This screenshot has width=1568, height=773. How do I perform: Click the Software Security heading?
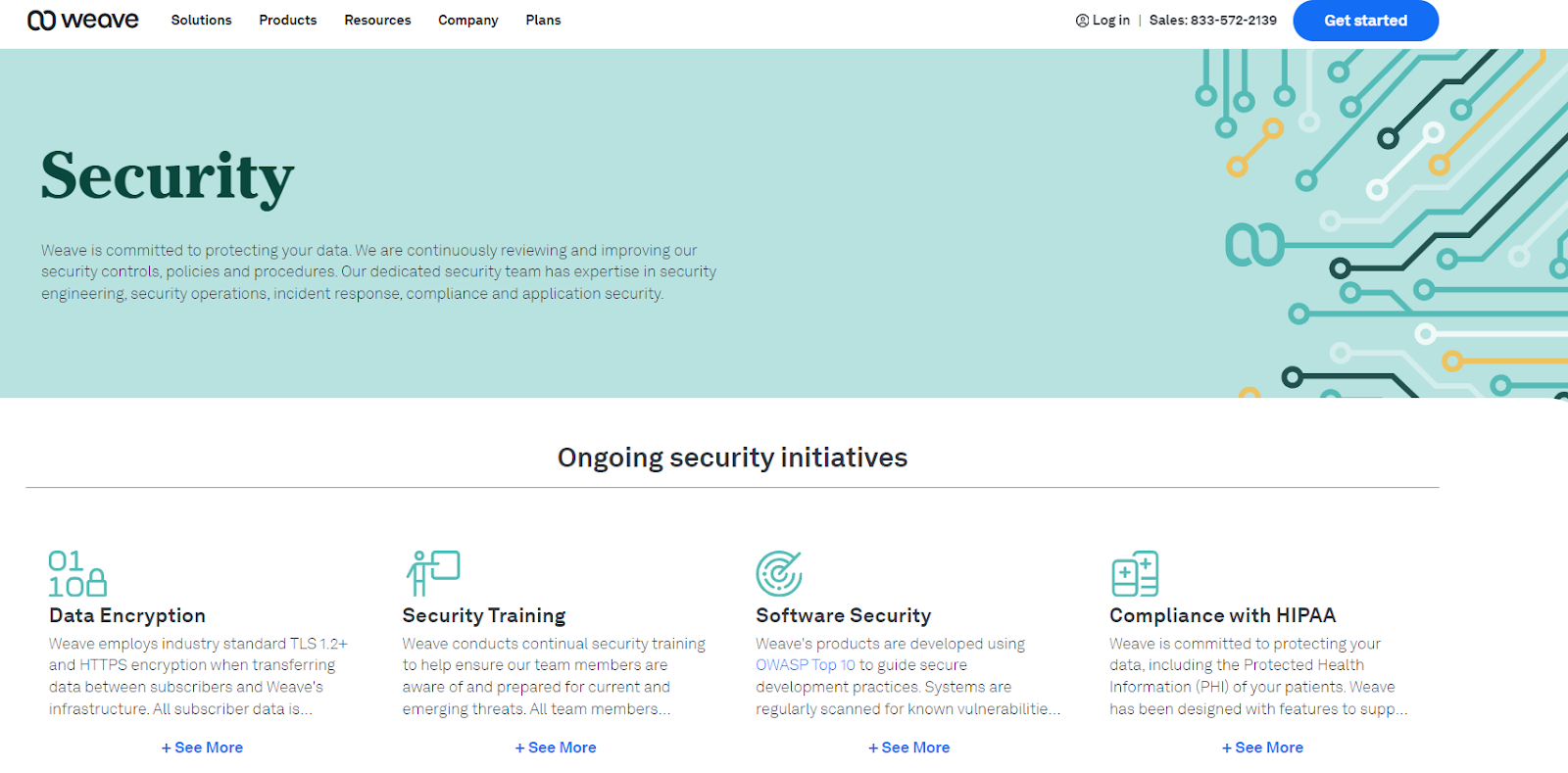844,615
